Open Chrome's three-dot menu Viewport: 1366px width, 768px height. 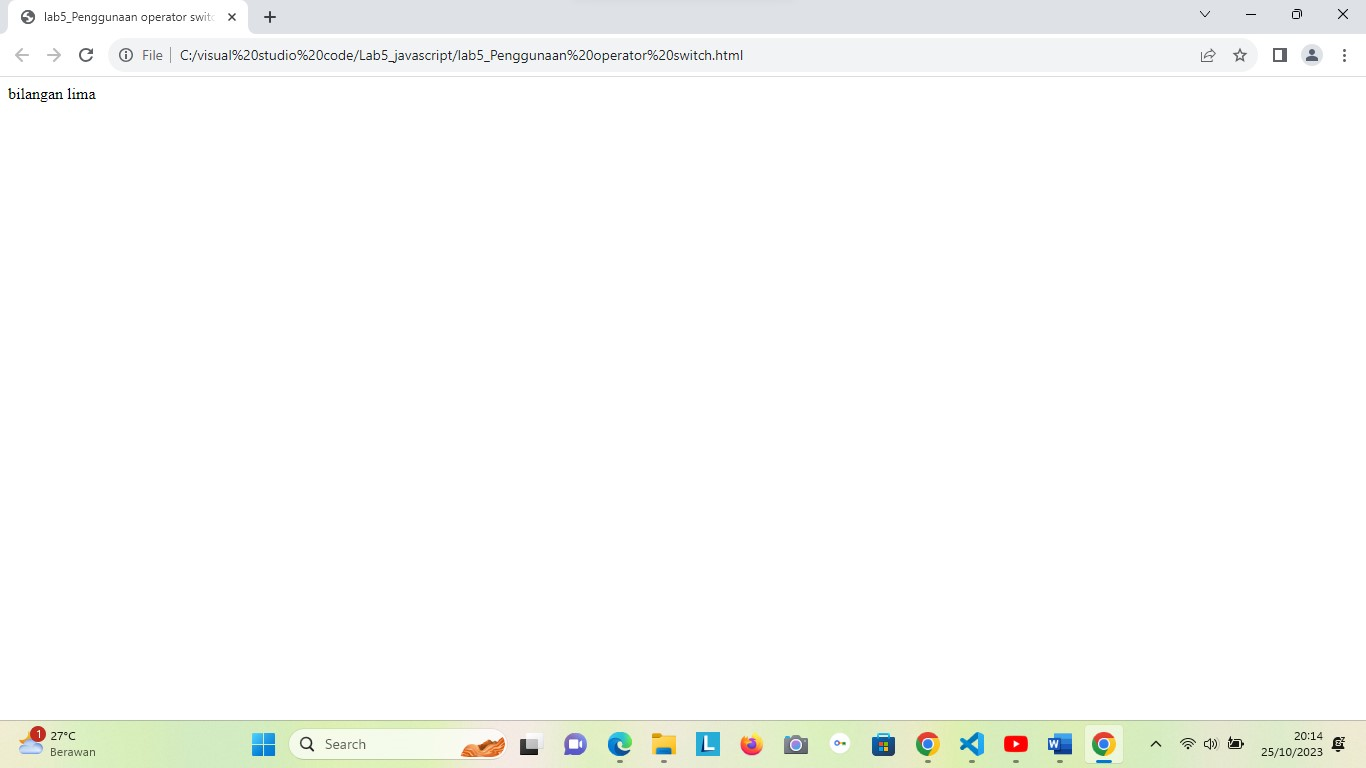pyautogui.click(x=1344, y=55)
